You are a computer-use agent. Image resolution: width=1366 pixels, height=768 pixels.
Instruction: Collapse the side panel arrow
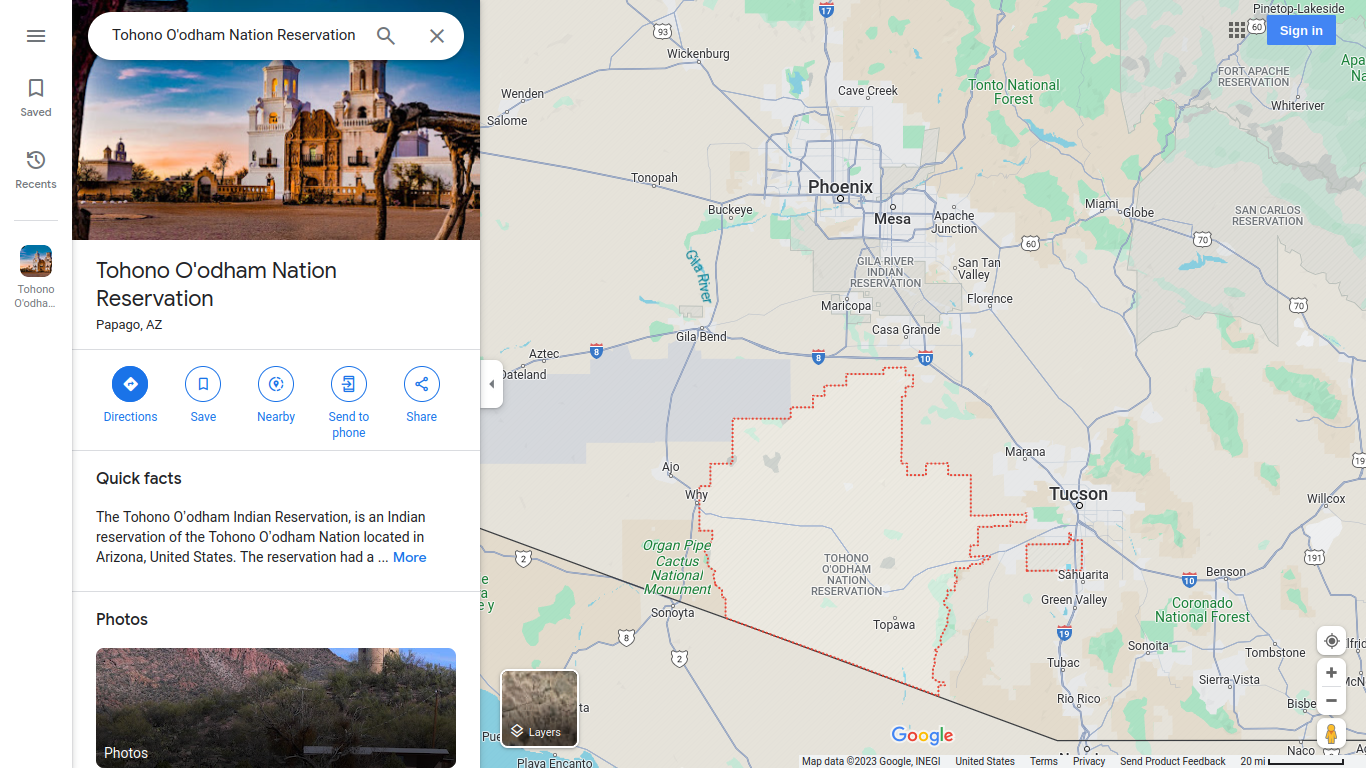click(x=491, y=384)
